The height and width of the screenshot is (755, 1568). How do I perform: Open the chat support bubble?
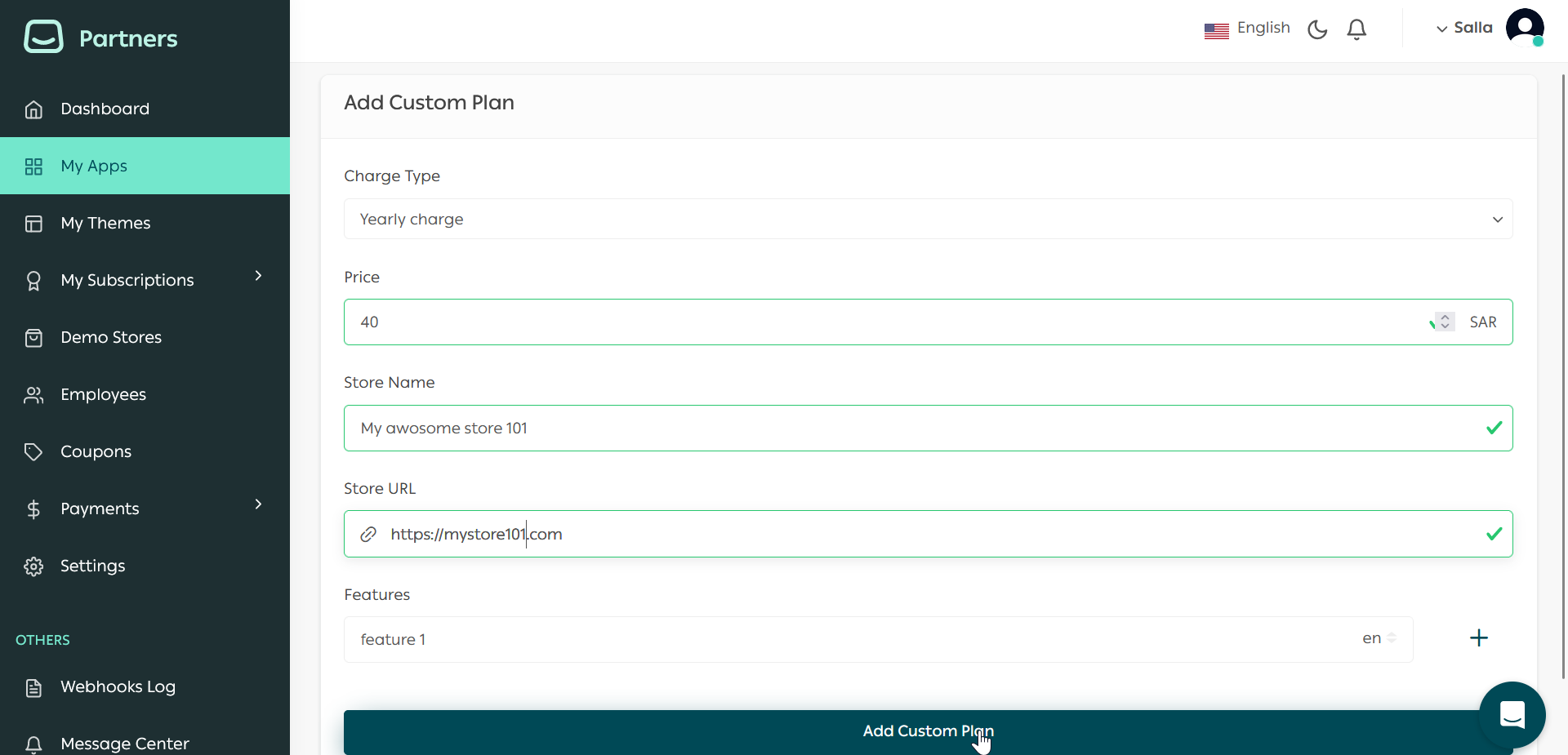1512,714
